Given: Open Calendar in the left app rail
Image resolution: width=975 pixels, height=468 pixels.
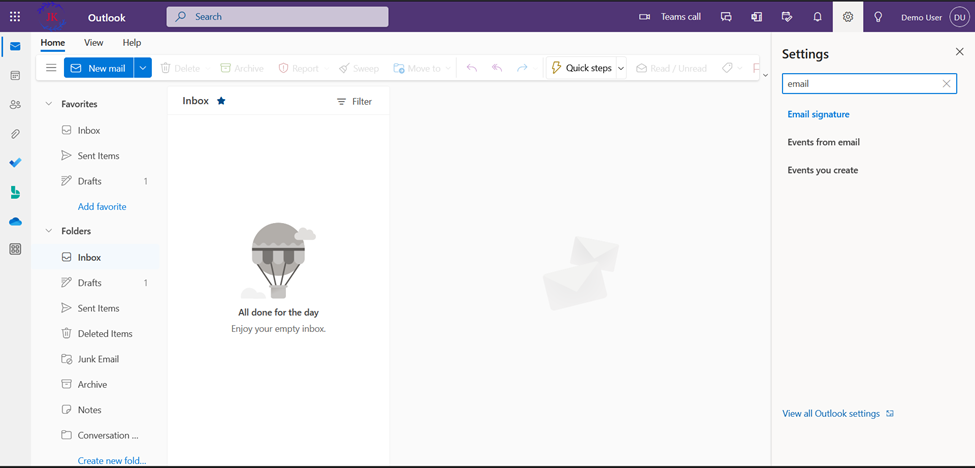Looking at the screenshot, I should pyautogui.click(x=16, y=76).
